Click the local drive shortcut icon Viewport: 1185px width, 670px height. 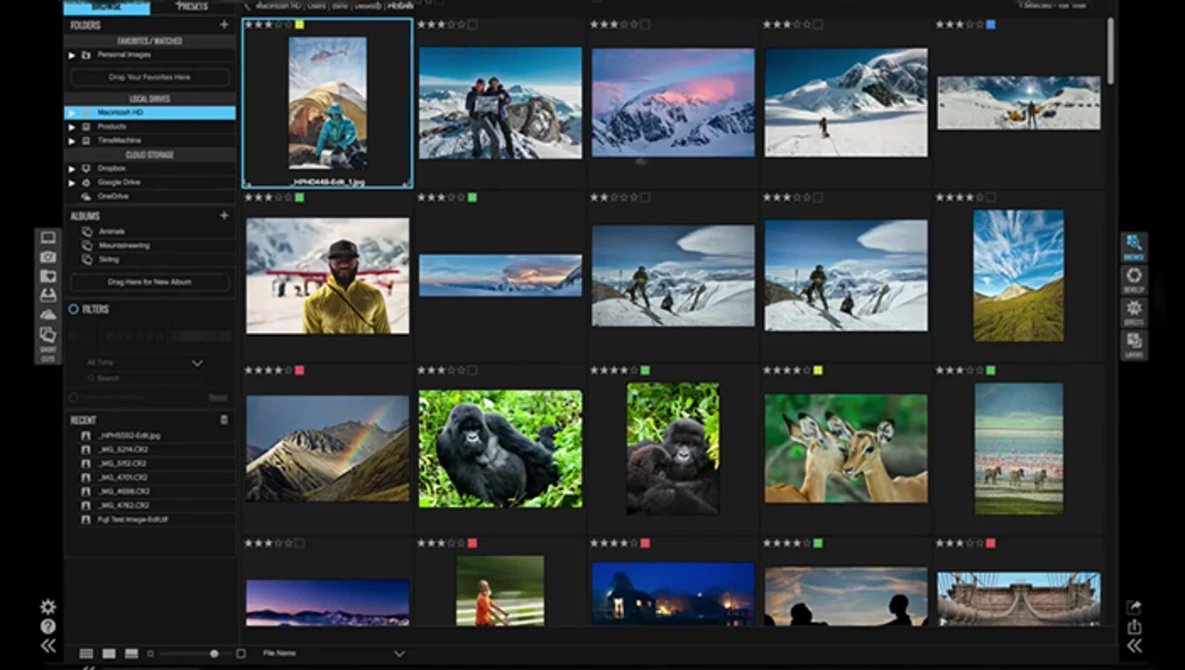coord(48,295)
